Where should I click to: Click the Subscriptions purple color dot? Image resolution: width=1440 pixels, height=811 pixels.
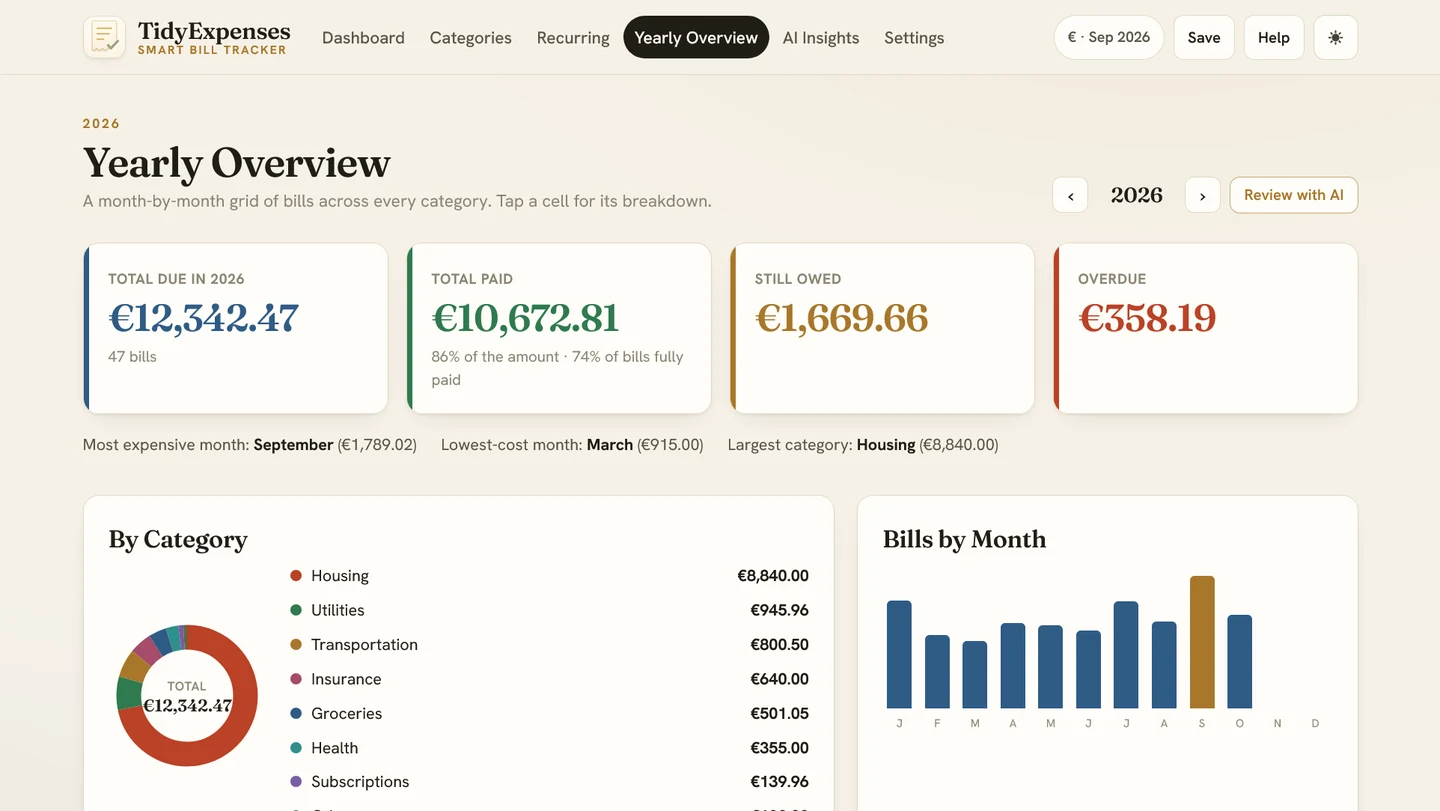296,782
